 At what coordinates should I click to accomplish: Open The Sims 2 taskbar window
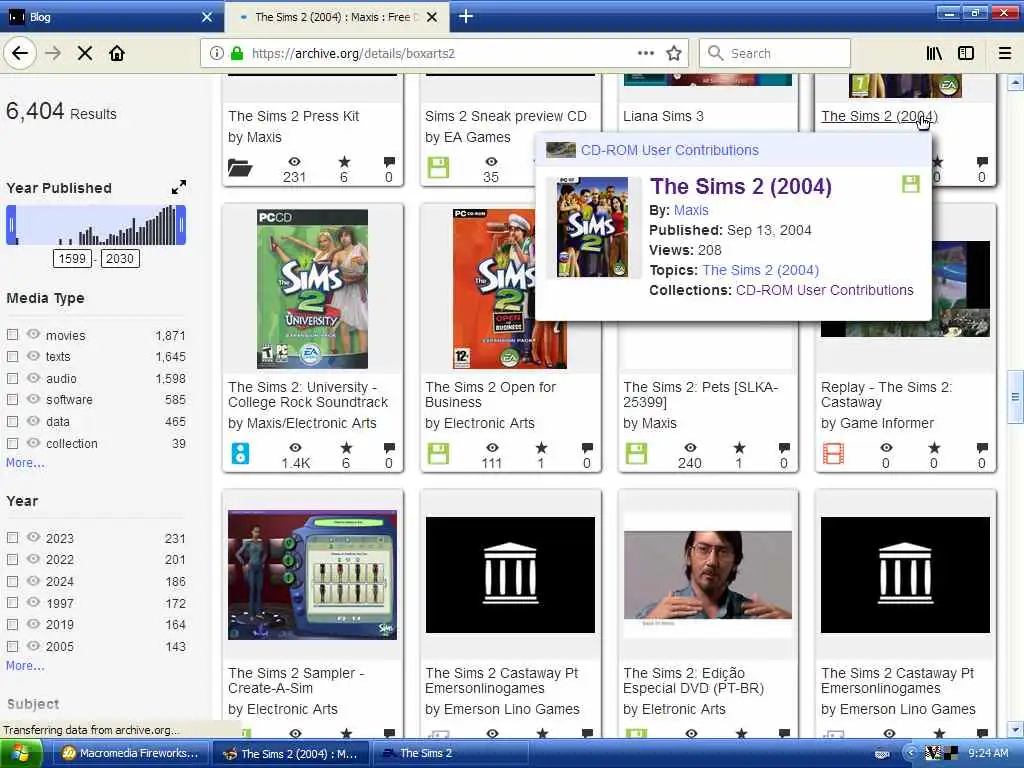[453, 754]
